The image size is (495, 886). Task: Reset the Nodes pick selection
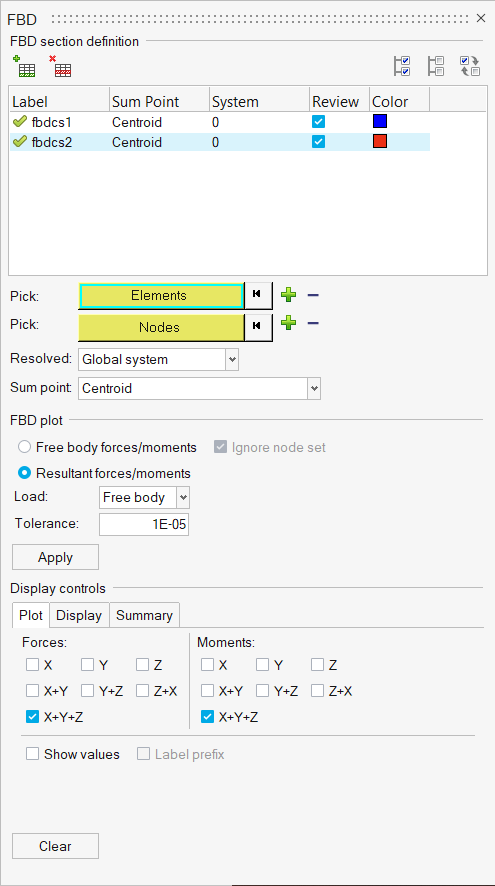[x=258, y=327]
